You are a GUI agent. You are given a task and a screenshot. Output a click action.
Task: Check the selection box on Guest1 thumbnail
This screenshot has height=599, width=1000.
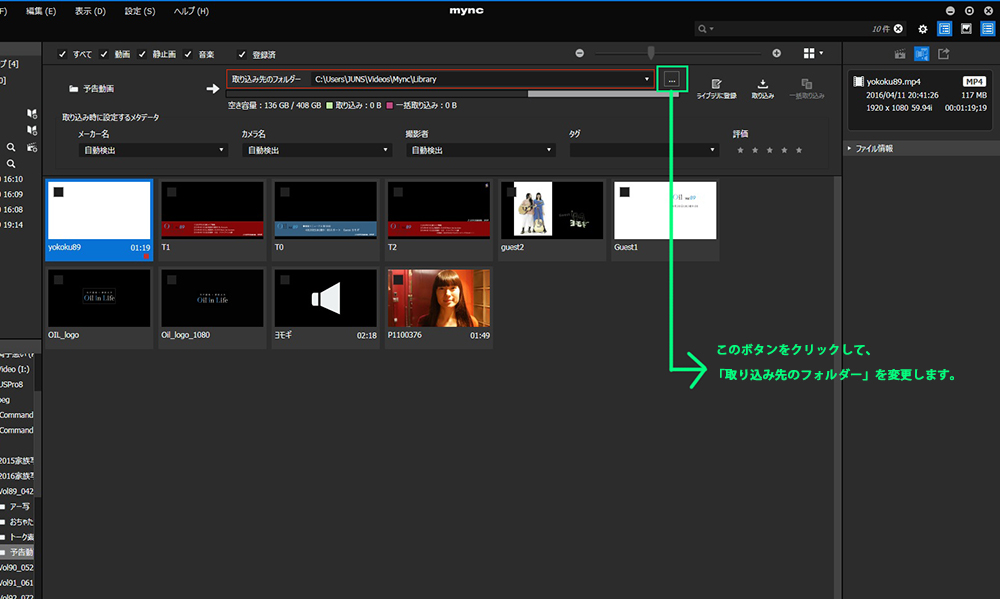(624, 192)
